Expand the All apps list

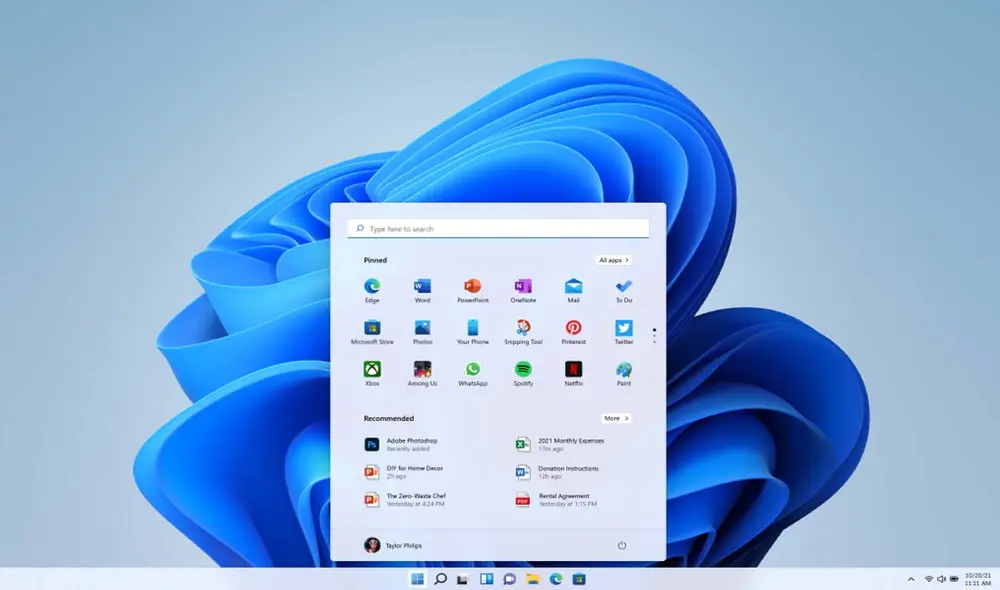(x=613, y=259)
